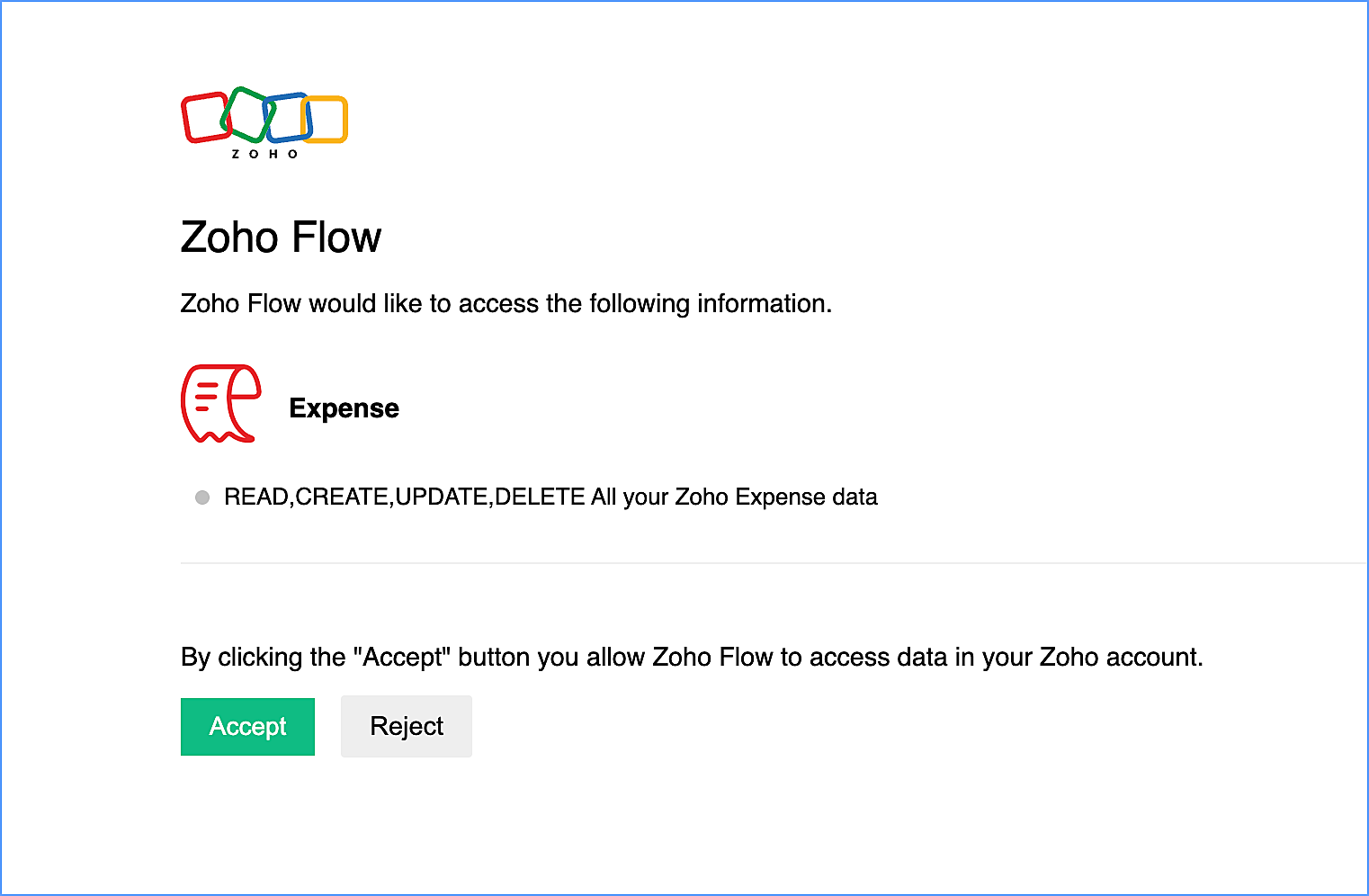Click the quoted "Accept" word in the consent text

pyautogui.click(x=401, y=658)
